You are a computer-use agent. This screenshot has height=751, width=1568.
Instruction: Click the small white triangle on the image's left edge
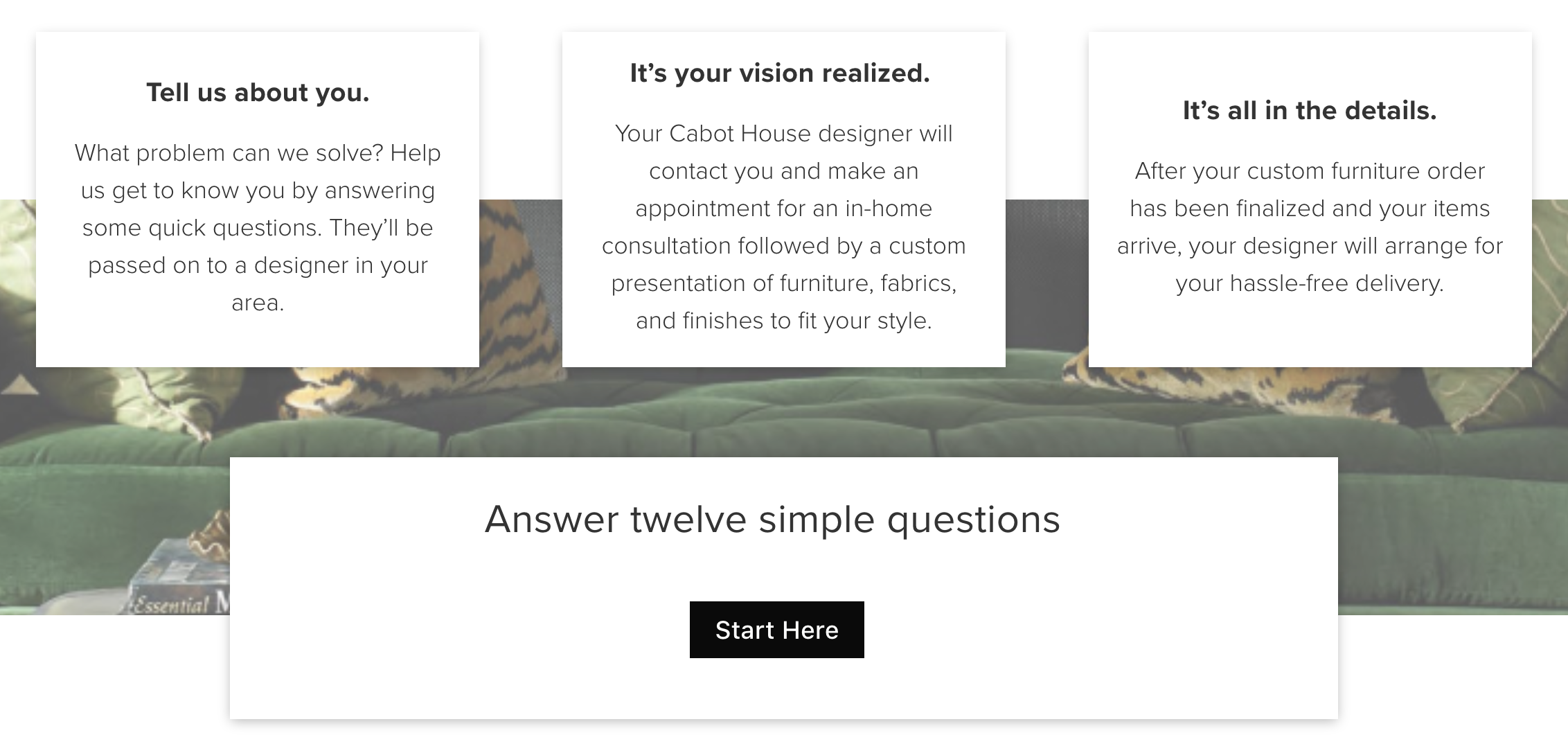pyautogui.click(x=19, y=385)
